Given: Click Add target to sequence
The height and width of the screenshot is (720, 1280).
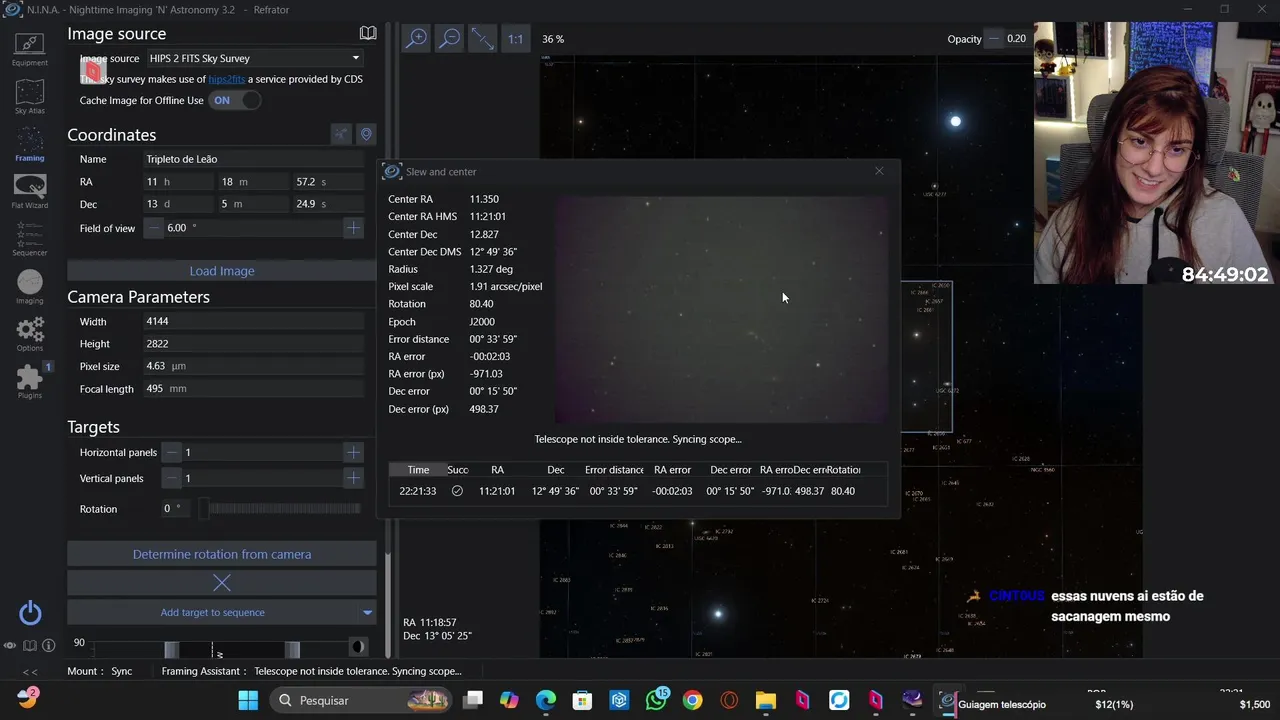Looking at the screenshot, I should click(x=212, y=612).
